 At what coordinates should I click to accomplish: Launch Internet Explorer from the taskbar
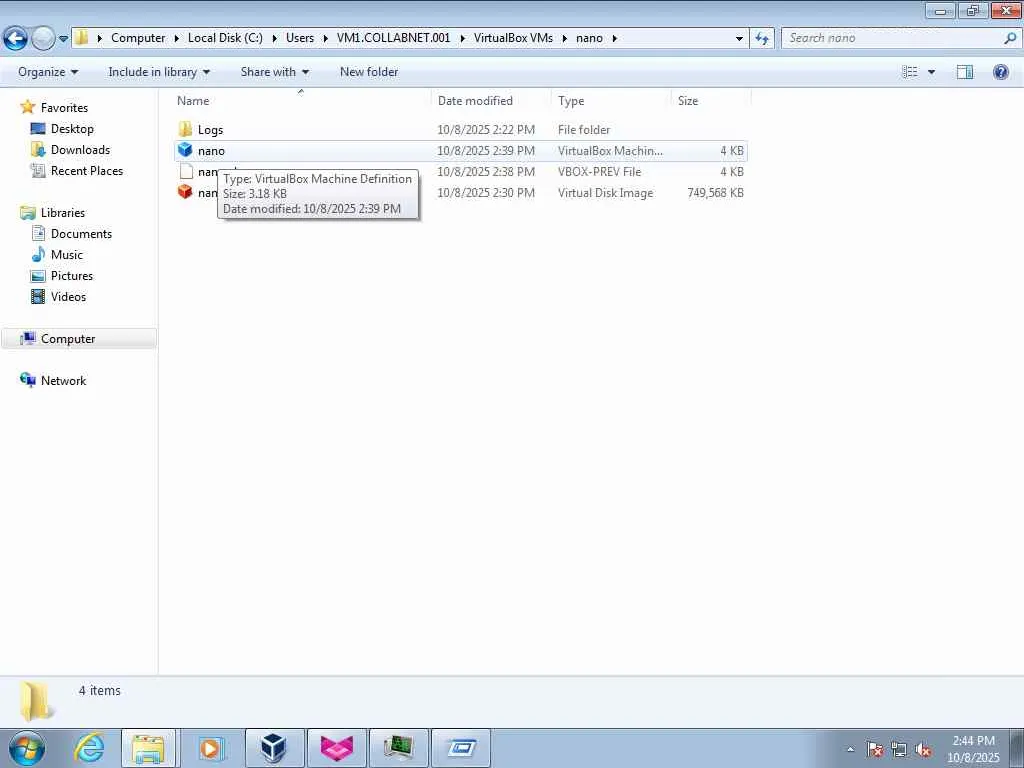(89, 748)
